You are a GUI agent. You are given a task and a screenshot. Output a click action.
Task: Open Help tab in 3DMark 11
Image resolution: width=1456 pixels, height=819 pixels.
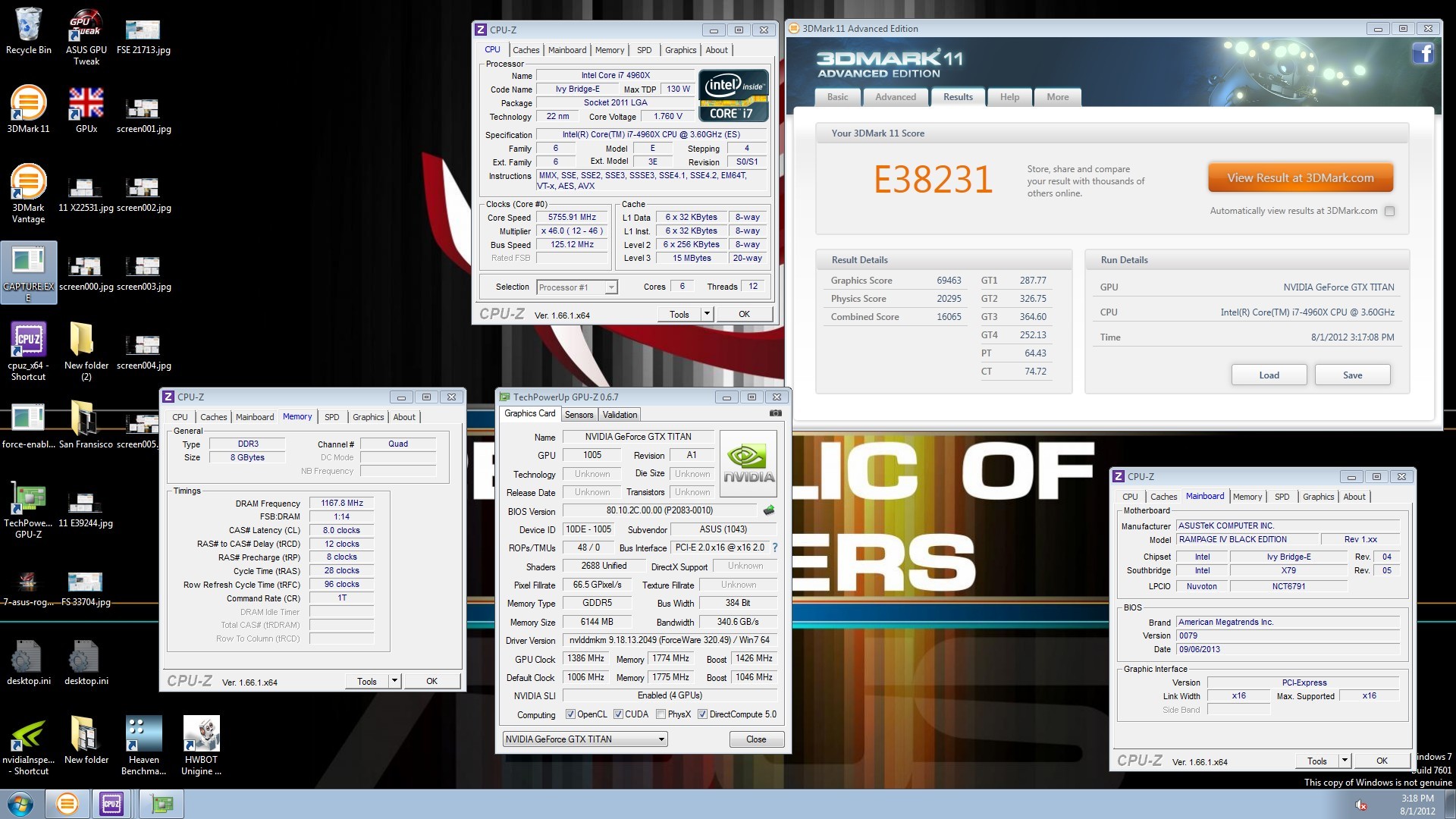click(x=1009, y=97)
